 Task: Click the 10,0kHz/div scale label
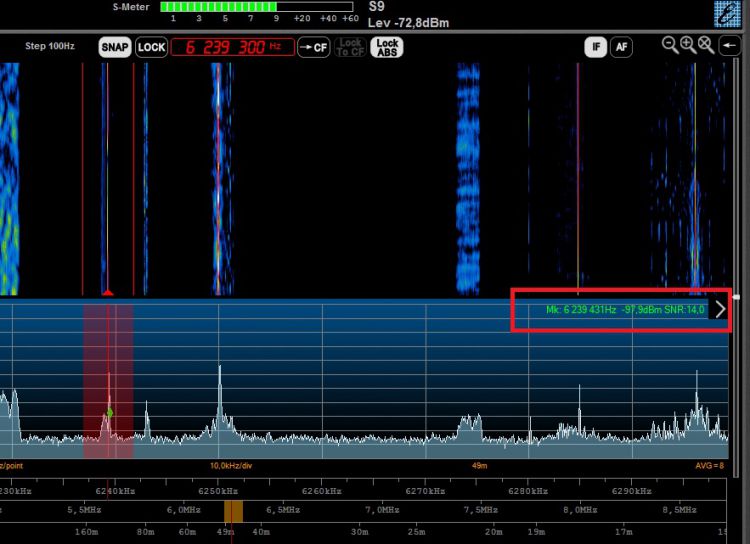click(231, 466)
